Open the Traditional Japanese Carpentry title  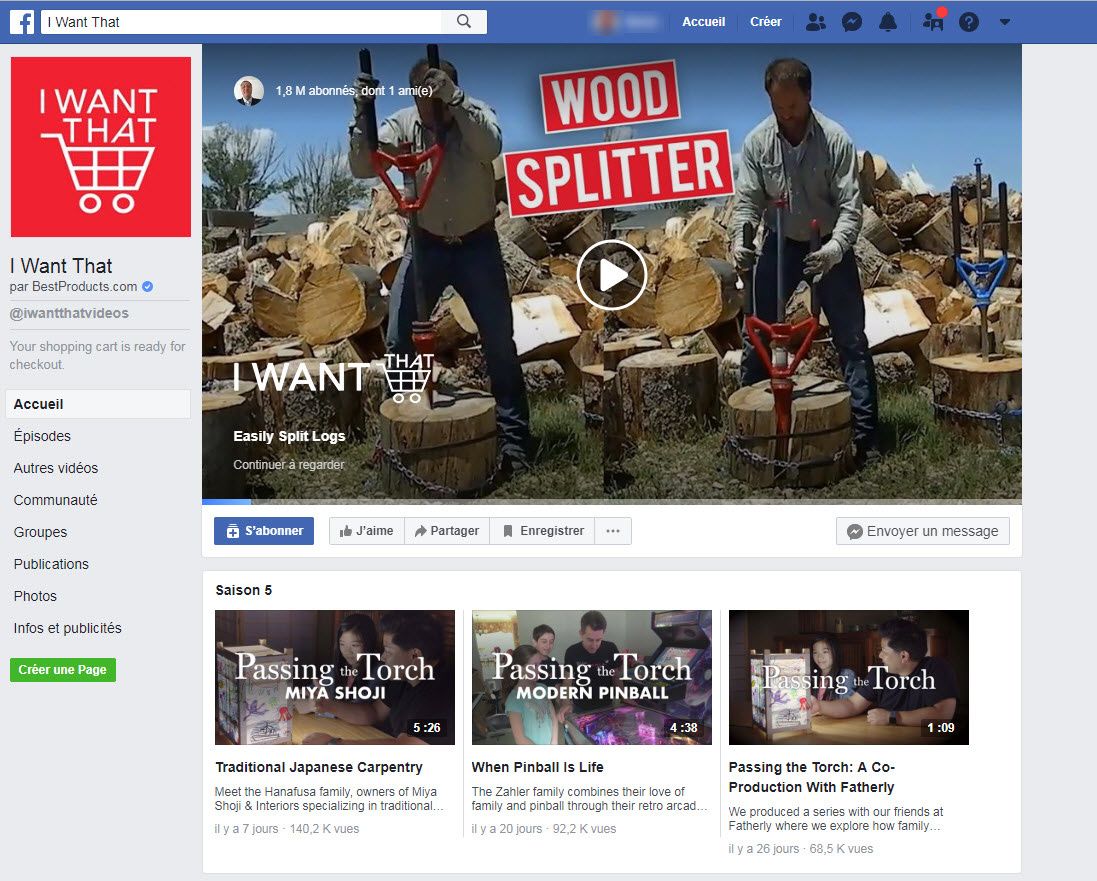pyautogui.click(x=319, y=767)
